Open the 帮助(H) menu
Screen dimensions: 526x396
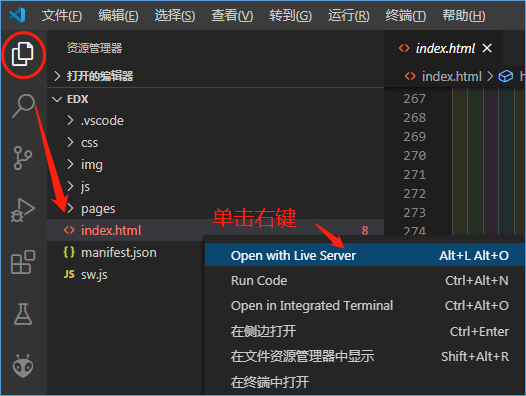pos(464,15)
